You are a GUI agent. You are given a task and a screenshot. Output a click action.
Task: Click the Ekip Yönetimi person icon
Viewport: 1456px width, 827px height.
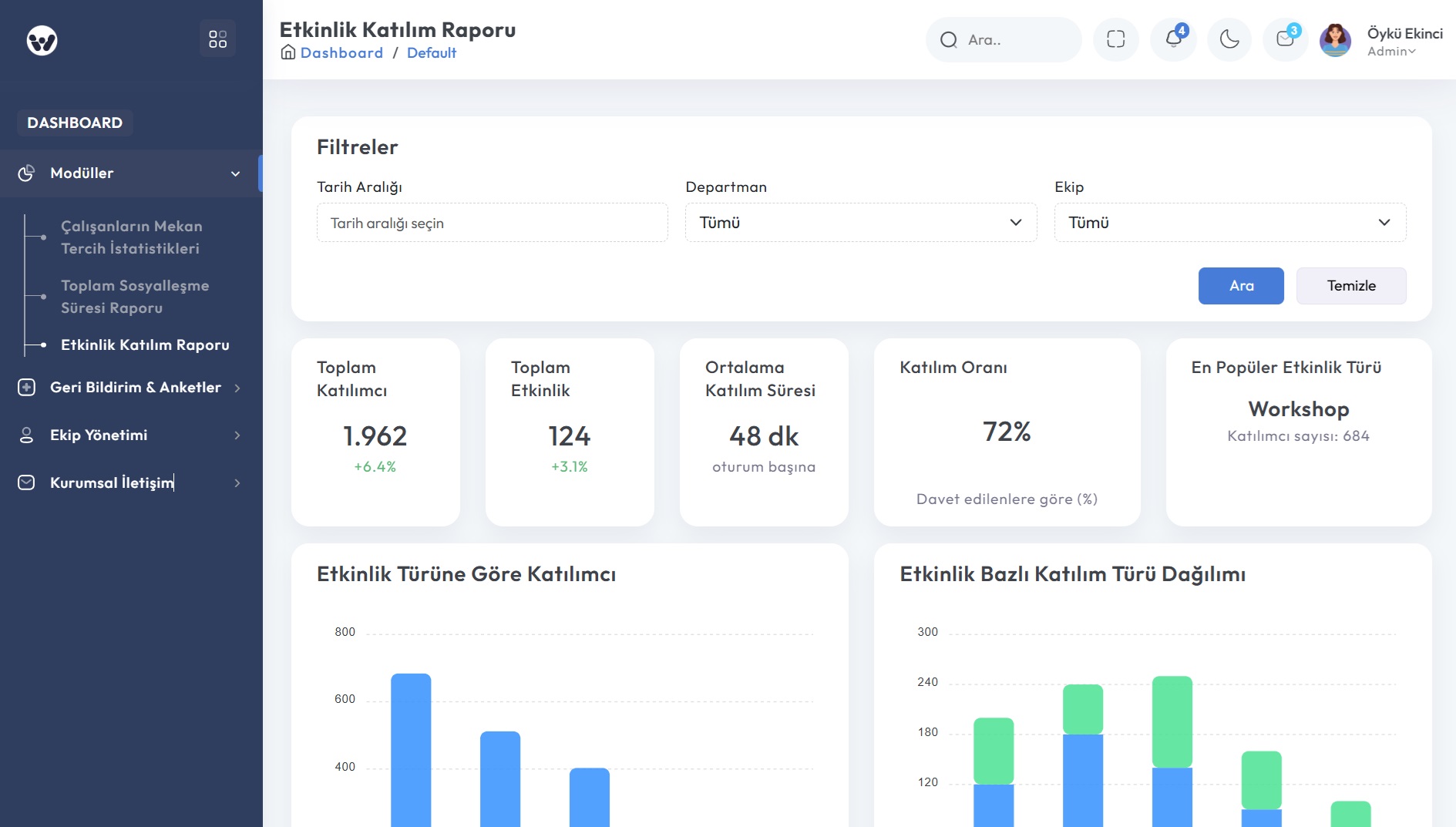click(26, 435)
